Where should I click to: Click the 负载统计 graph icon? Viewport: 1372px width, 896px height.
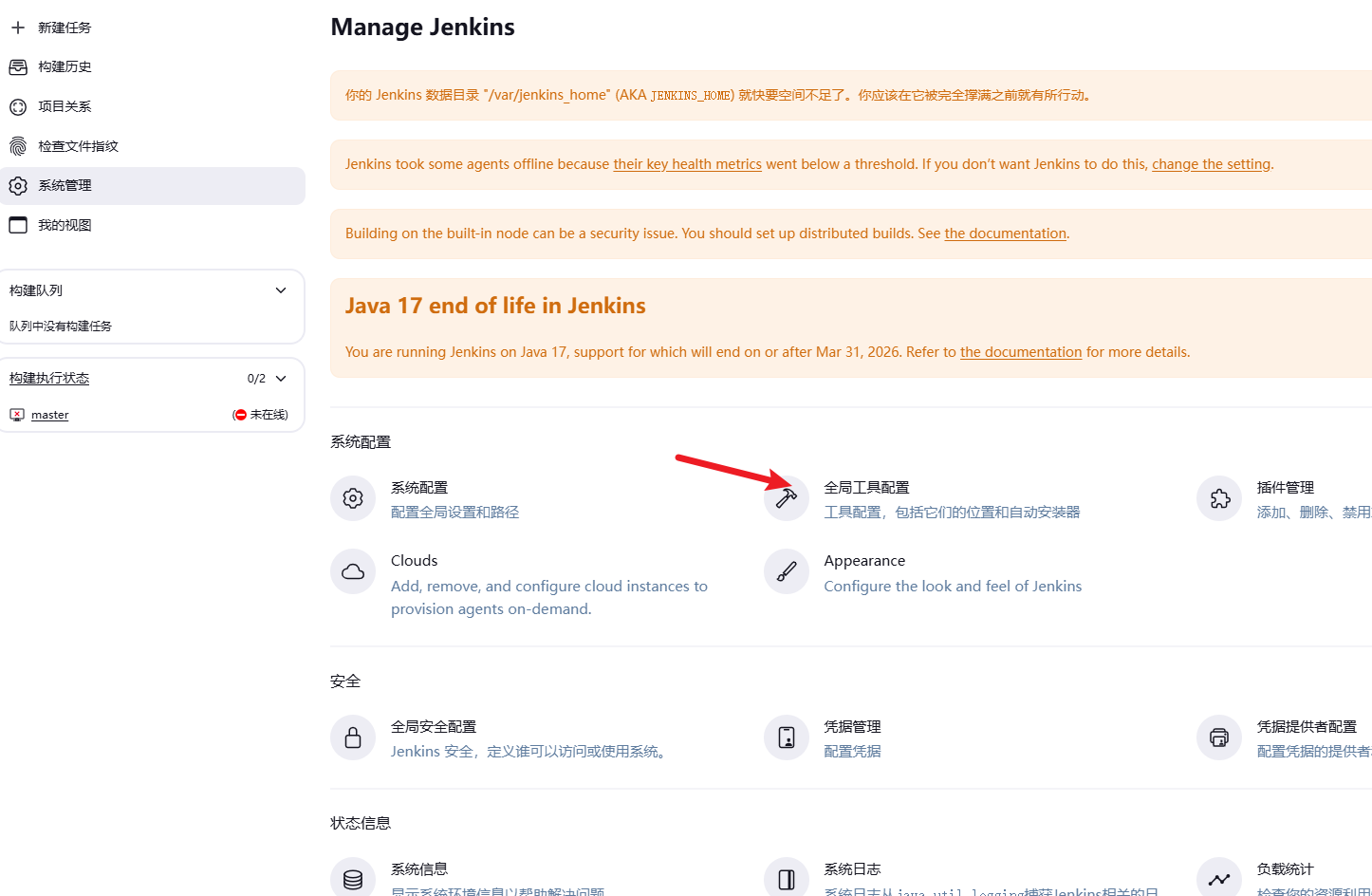pos(1219,879)
